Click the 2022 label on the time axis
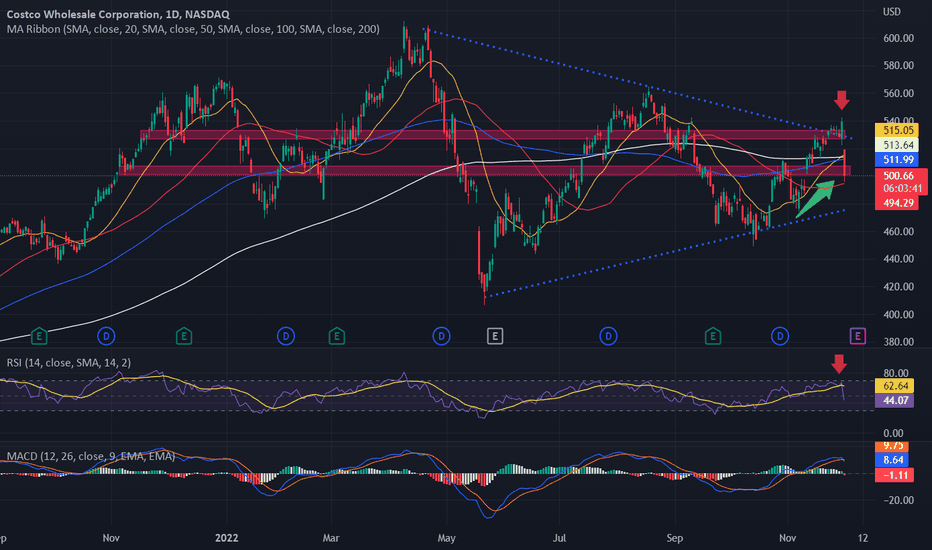The height and width of the screenshot is (550, 932). click(226, 538)
